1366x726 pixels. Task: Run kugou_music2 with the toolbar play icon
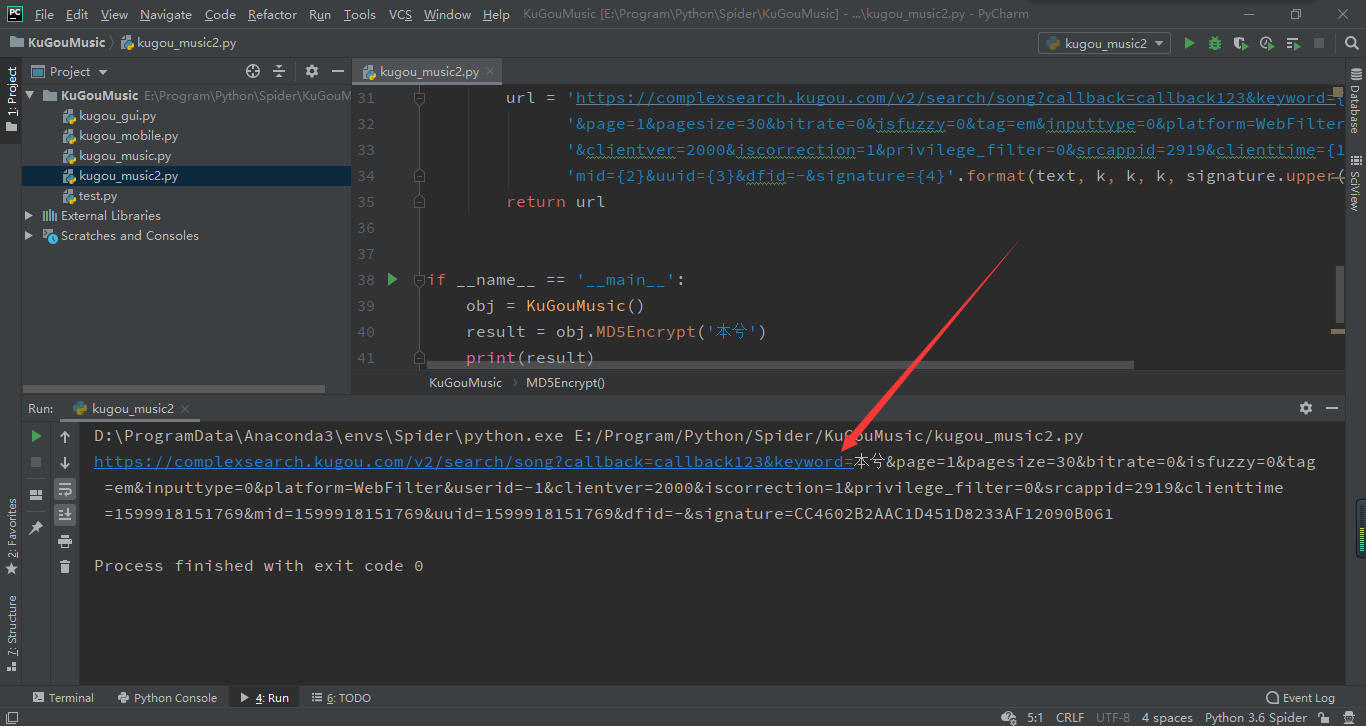(1189, 43)
